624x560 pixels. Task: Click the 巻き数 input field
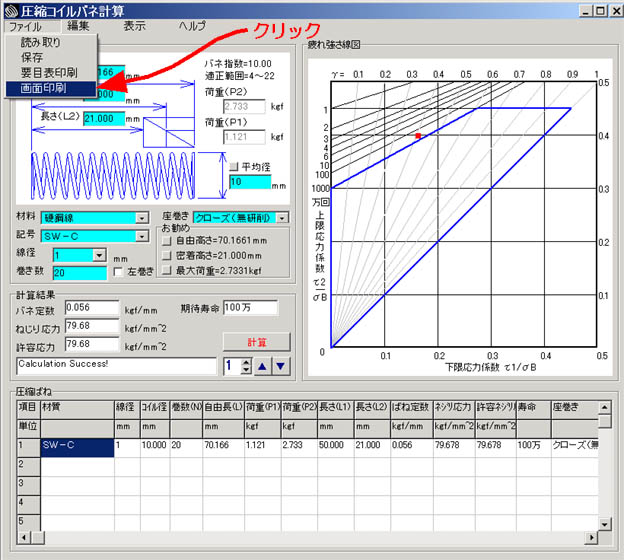(78, 272)
